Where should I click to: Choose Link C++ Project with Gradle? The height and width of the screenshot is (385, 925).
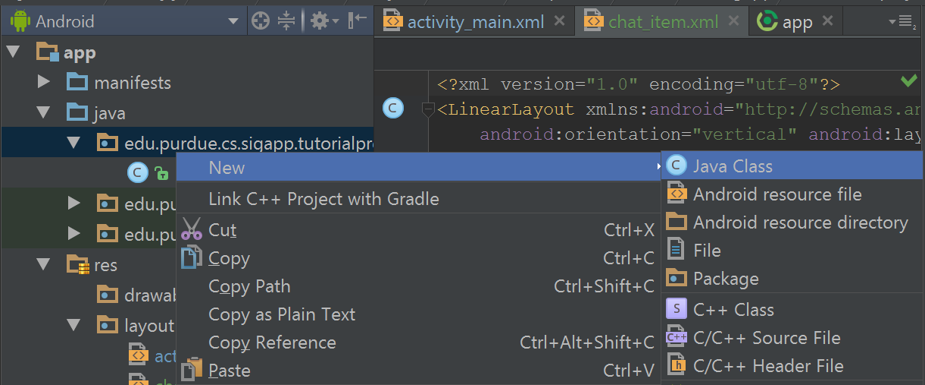tap(419, 199)
